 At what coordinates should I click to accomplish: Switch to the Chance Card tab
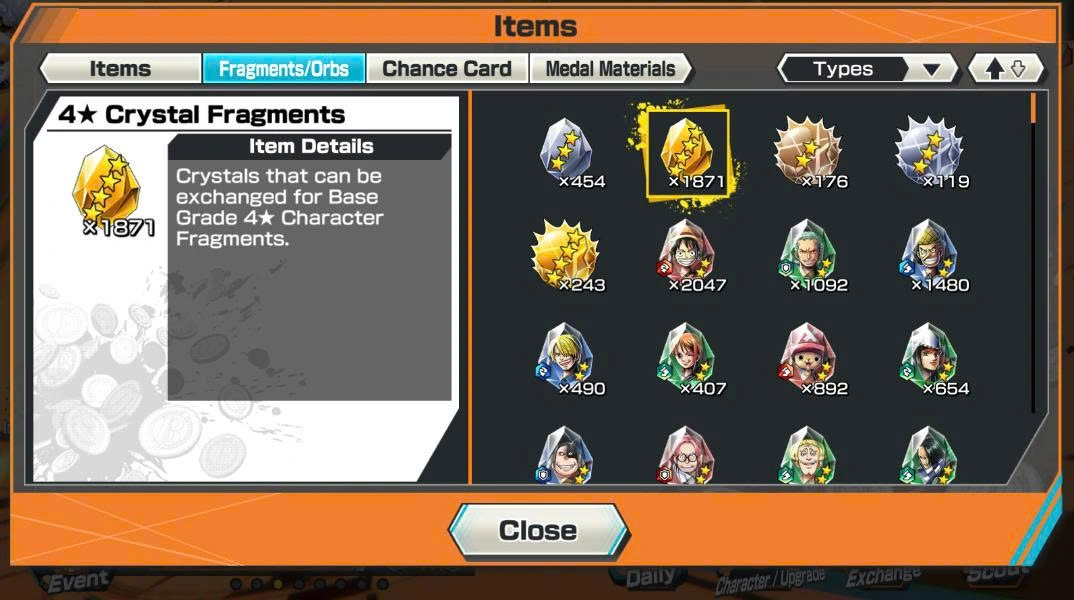click(x=447, y=68)
